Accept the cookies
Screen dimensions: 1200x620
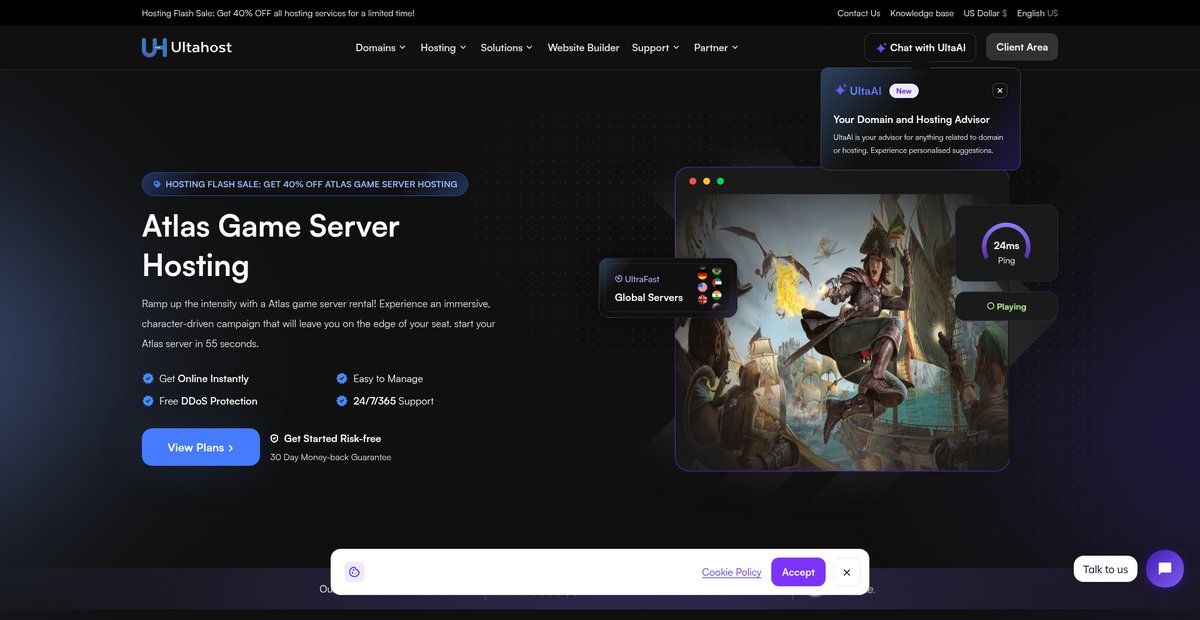(798, 572)
